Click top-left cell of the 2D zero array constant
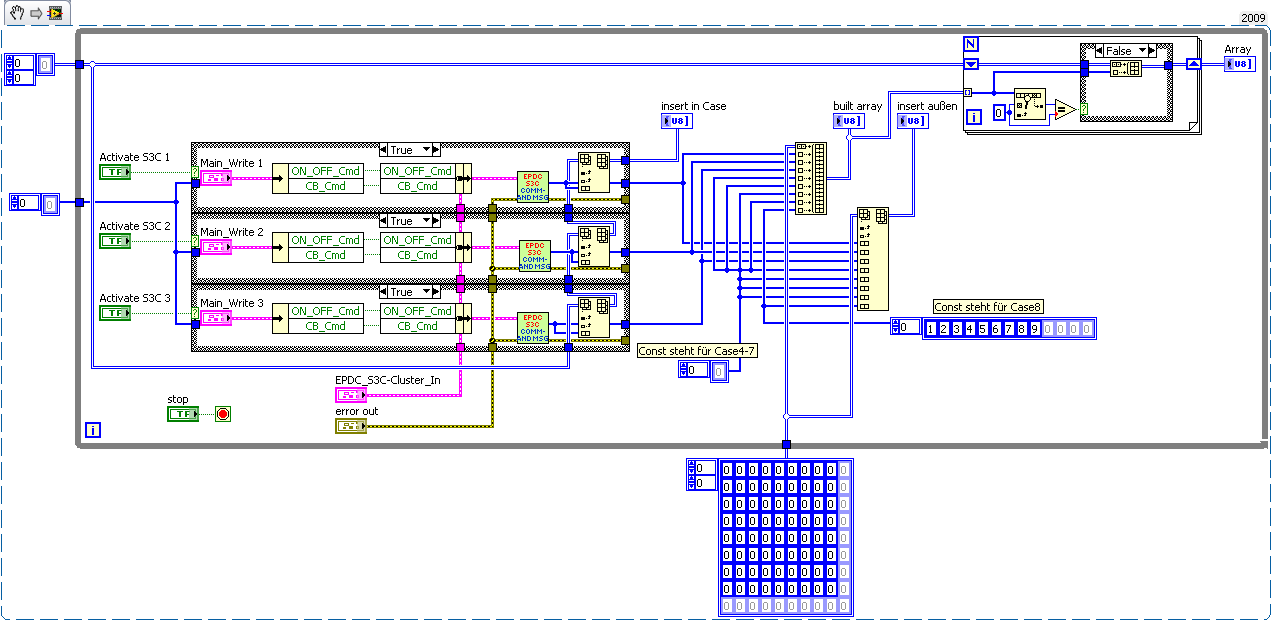Viewport: 1272px width, 621px height. (x=728, y=468)
